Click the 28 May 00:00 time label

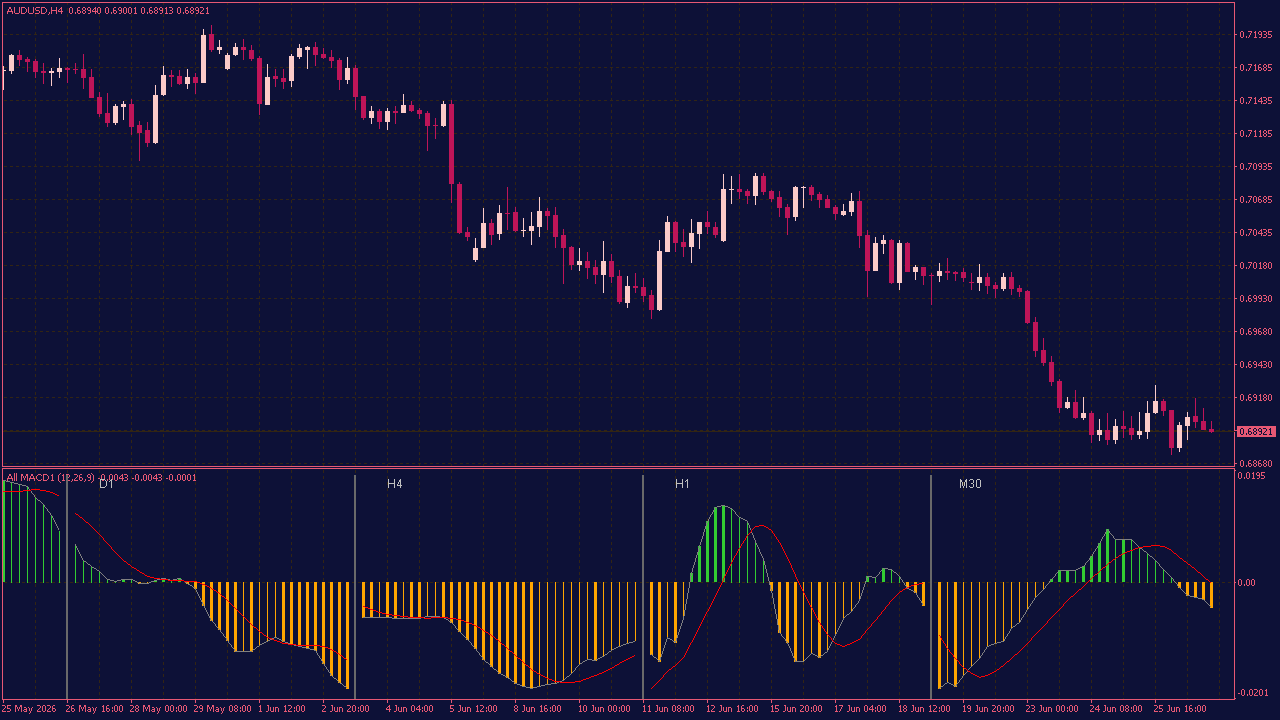click(x=159, y=709)
